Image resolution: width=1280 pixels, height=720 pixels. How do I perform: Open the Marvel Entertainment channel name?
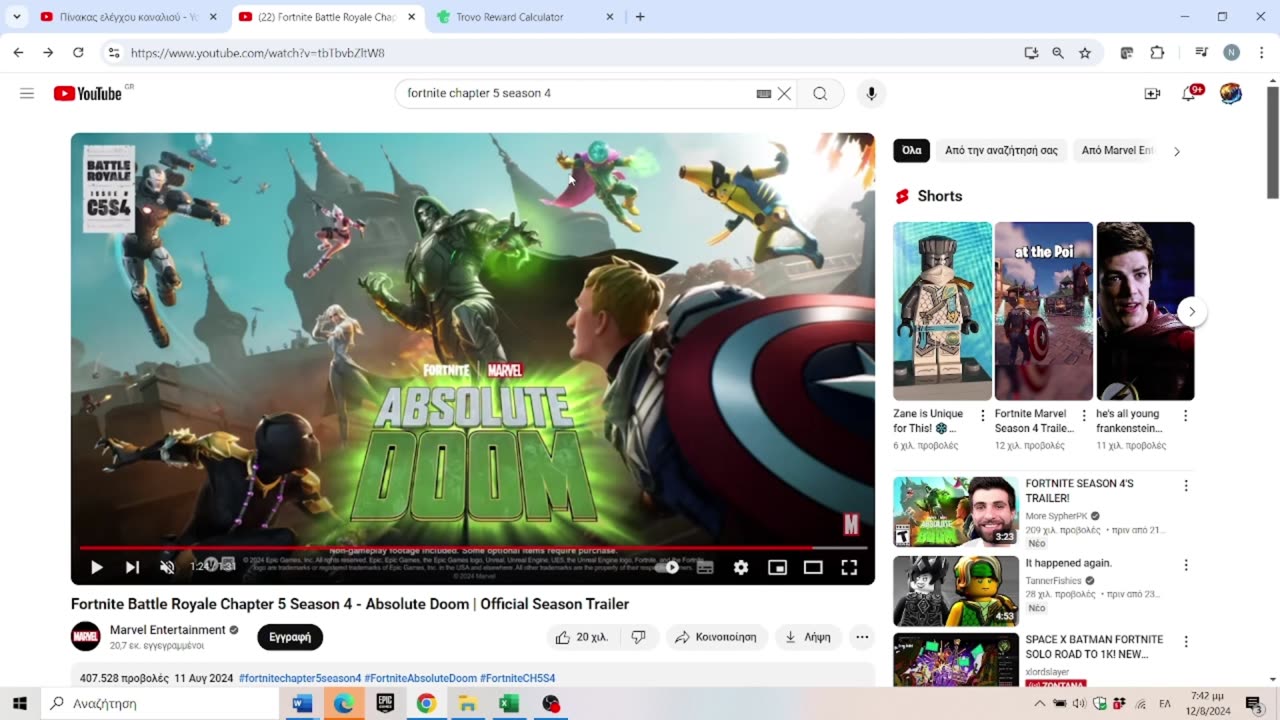(168, 630)
